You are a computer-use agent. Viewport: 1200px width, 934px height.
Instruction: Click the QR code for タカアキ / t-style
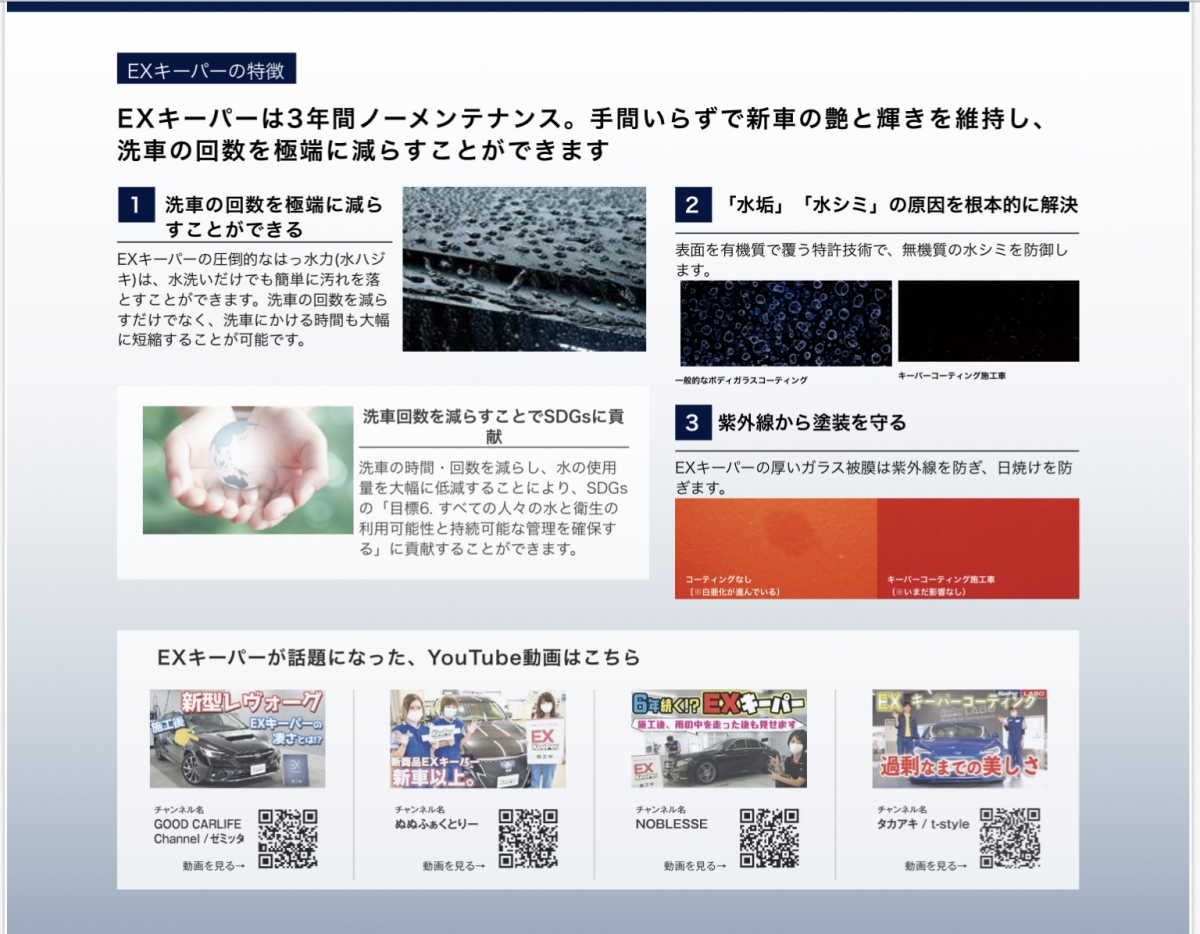pos(1009,838)
